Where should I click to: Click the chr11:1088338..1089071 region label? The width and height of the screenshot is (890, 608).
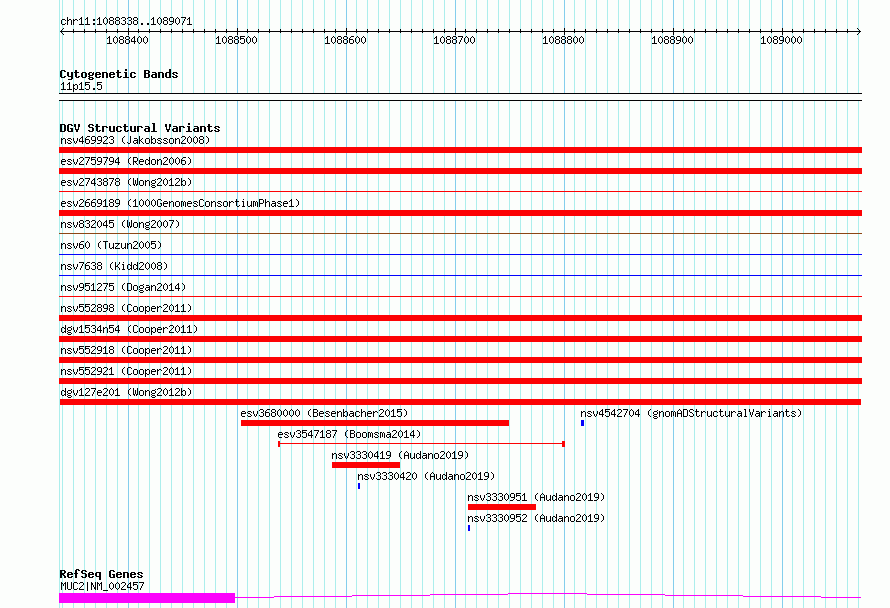coord(126,21)
